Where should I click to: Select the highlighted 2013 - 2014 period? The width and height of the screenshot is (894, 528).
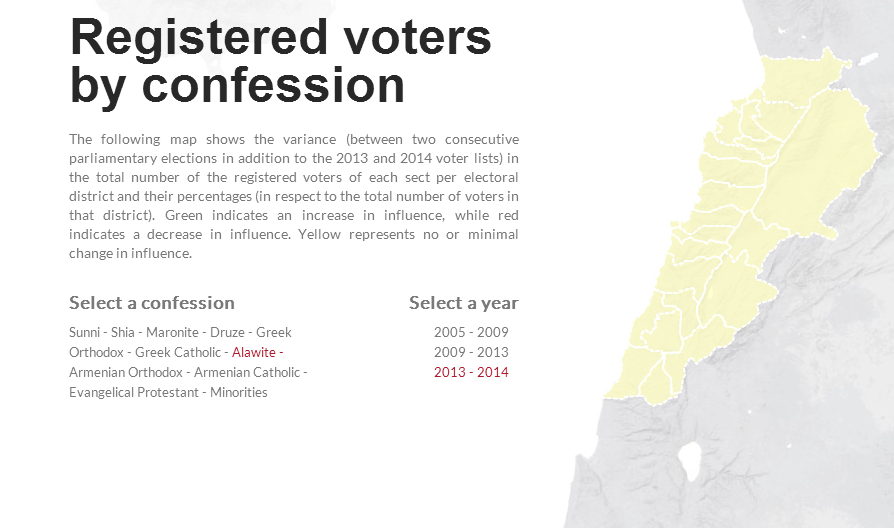click(471, 372)
